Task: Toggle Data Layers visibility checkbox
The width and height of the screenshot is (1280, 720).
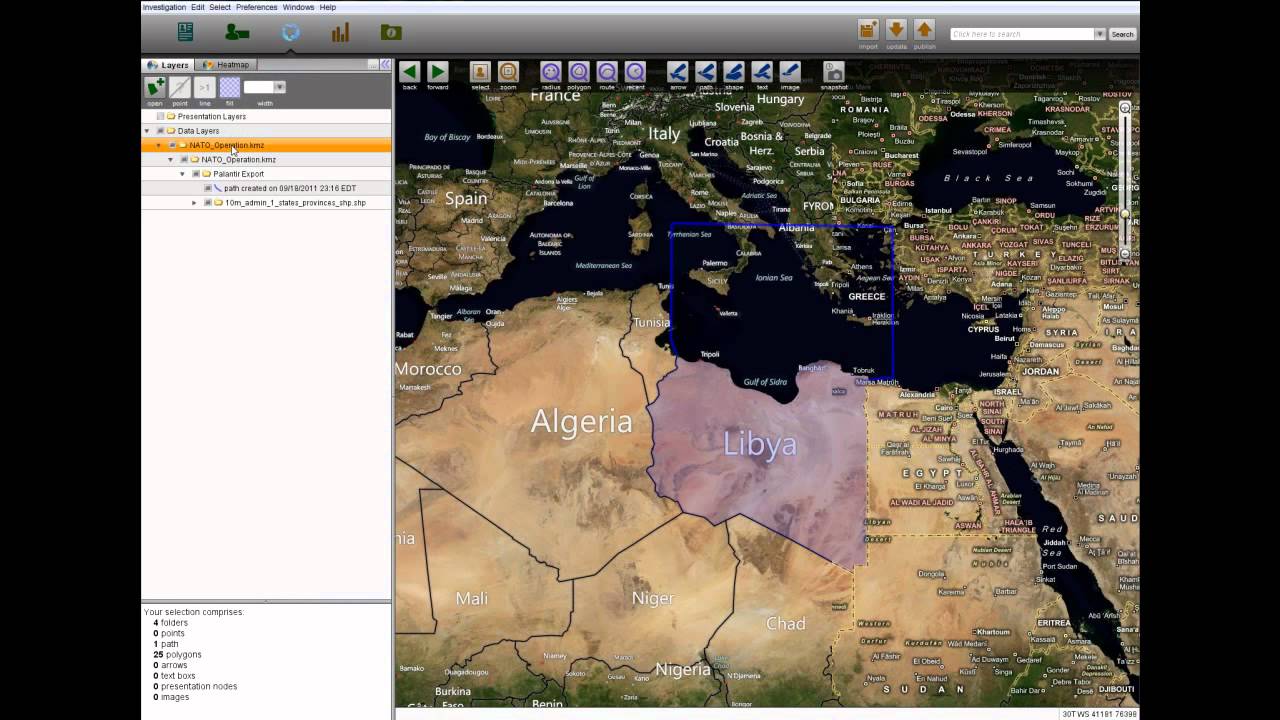Action: point(159,131)
